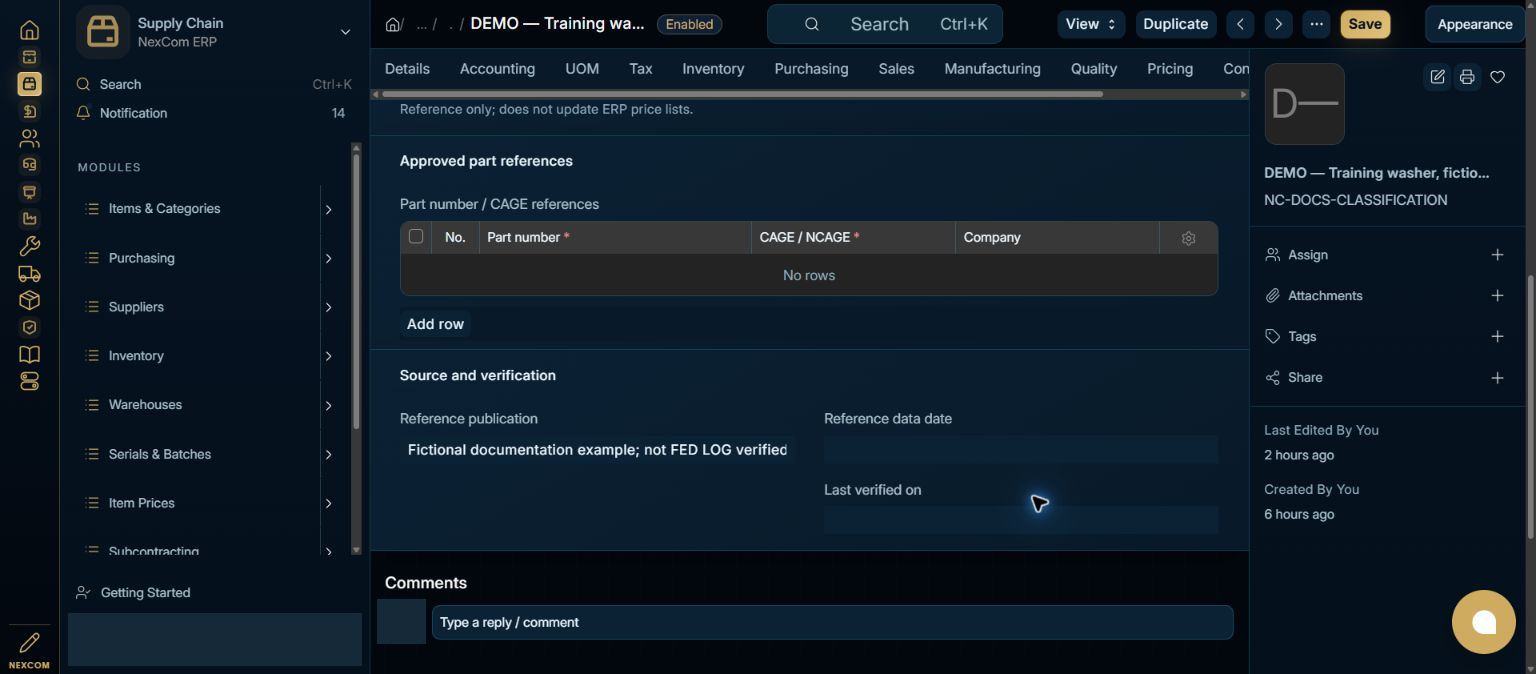Go to next record arrow
This screenshot has width=1536, height=674.
[1278, 24]
